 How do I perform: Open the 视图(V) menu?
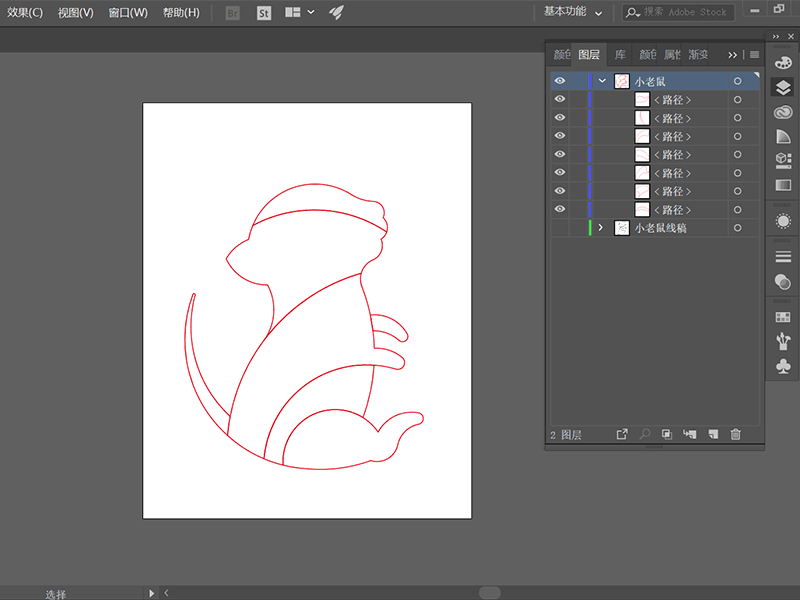(x=76, y=13)
